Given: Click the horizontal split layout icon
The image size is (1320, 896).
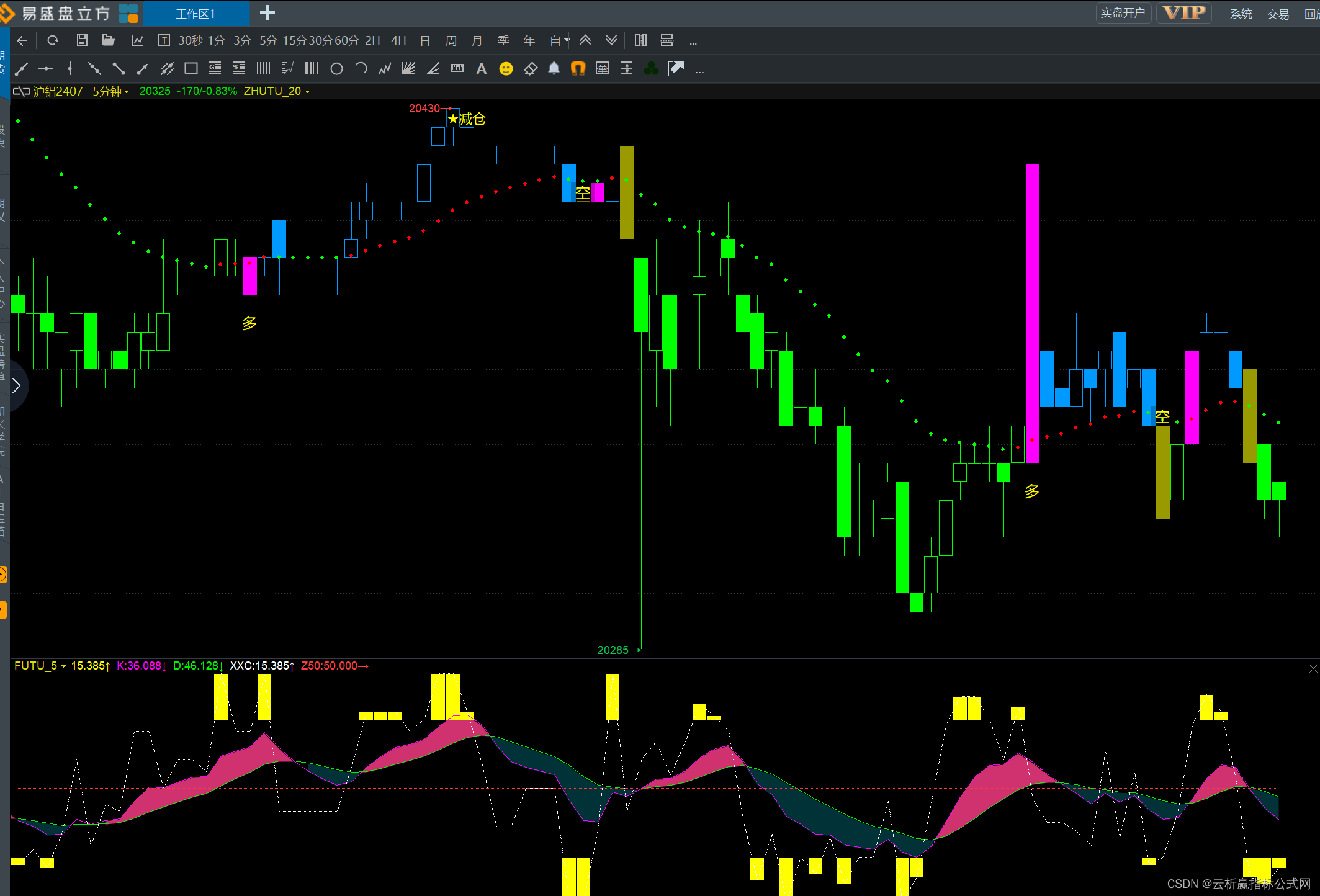Looking at the screenshot, I should (x=667, y=41).
